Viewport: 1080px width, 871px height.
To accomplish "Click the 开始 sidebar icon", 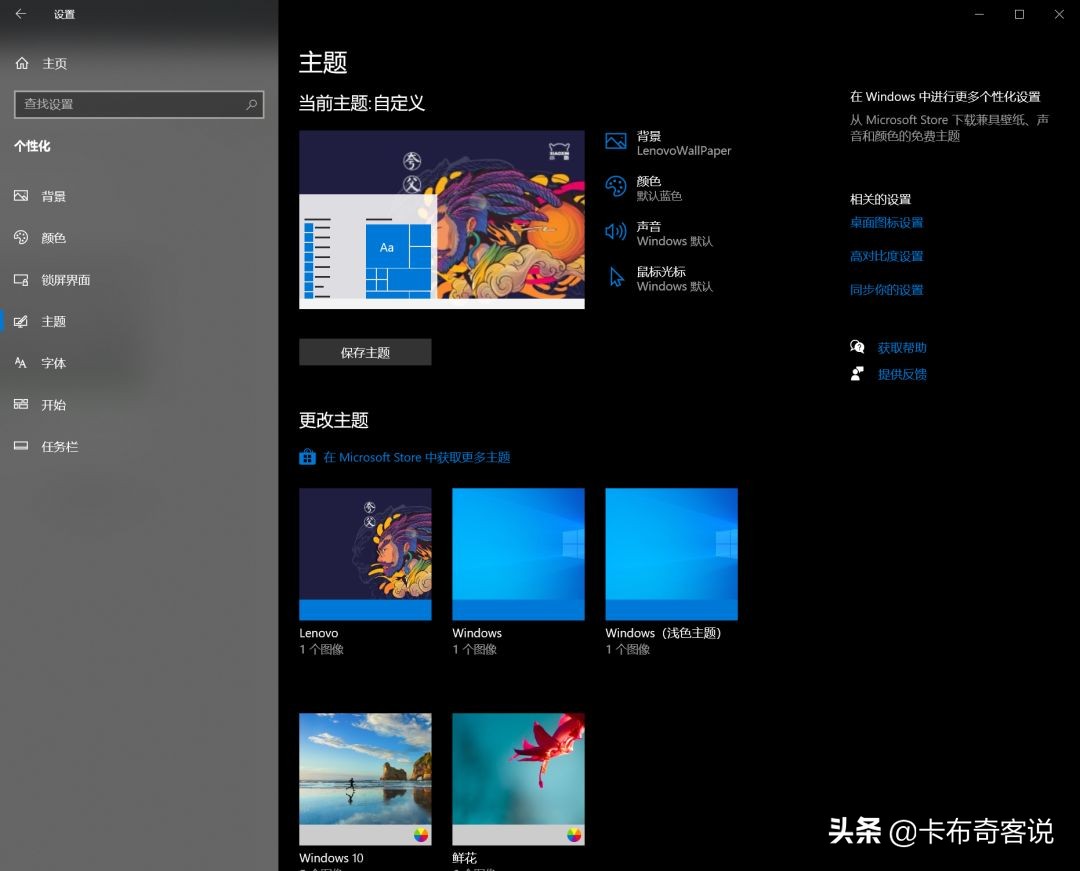I will tap(21, 405).
